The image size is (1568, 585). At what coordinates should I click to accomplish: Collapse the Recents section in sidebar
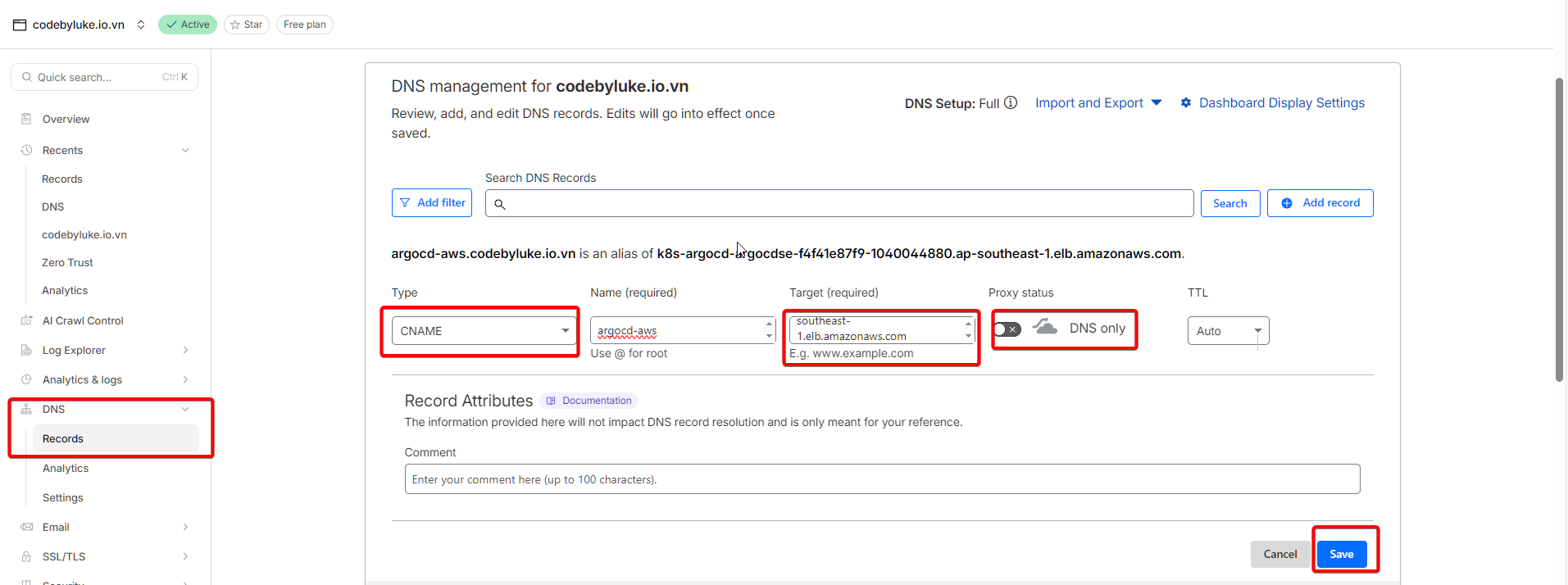pyautogui.click(x=185, y=150)
